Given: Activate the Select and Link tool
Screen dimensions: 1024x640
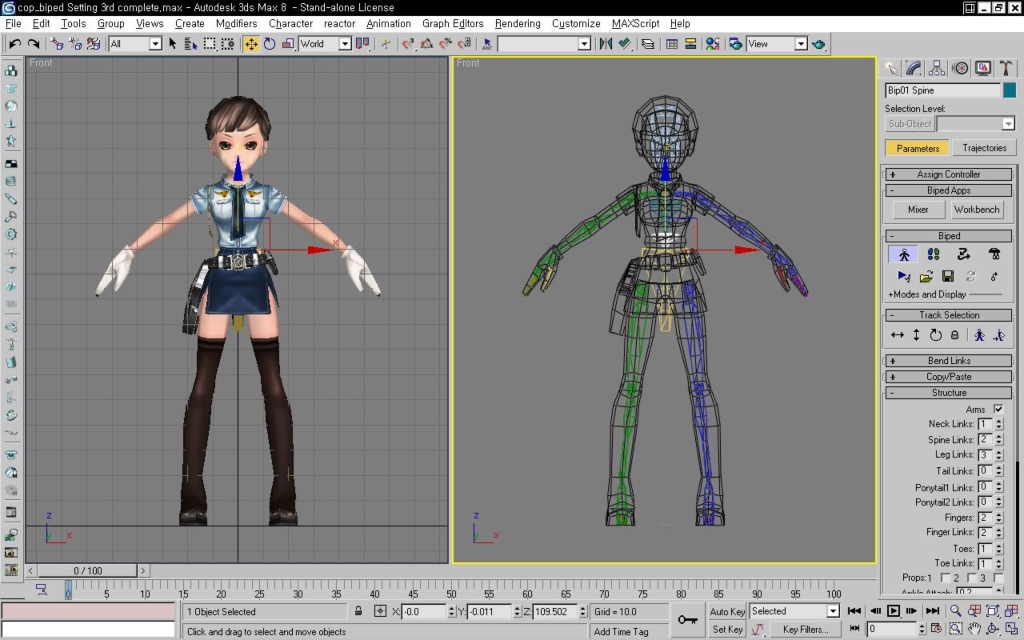Looking at the screenshot, I should 57,44.
